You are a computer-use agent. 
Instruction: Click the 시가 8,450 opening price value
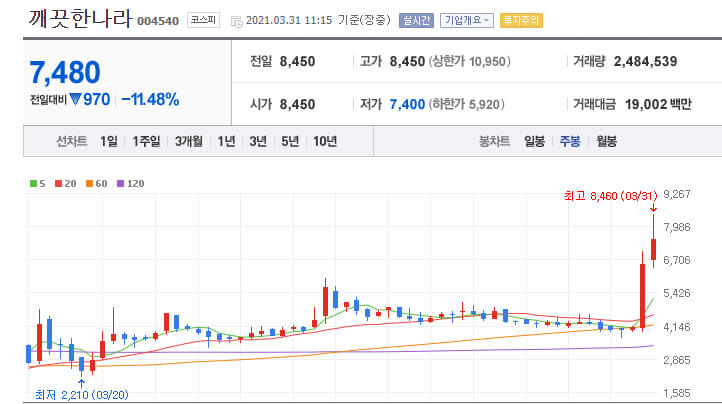click(x=297, y=104)
